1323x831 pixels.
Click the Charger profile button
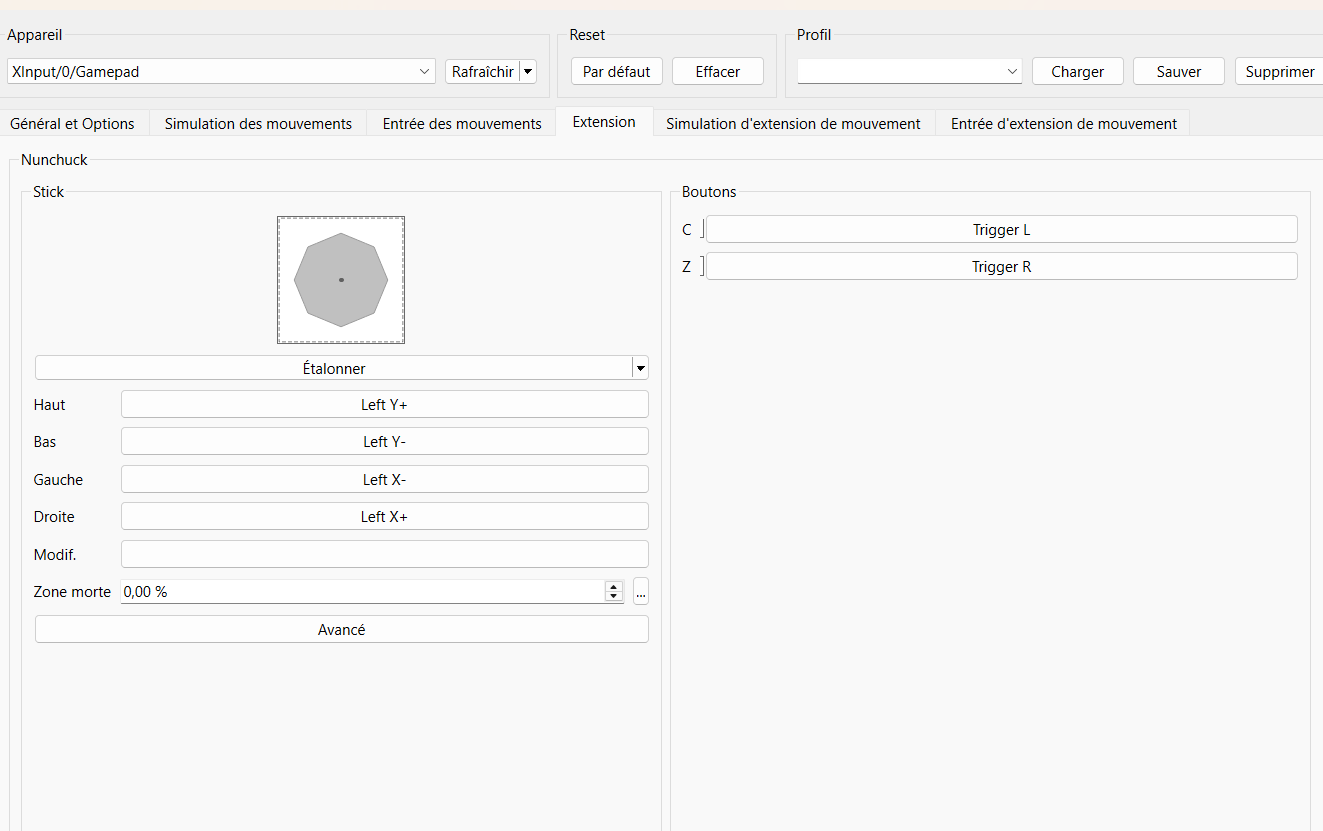(1077, 72)
